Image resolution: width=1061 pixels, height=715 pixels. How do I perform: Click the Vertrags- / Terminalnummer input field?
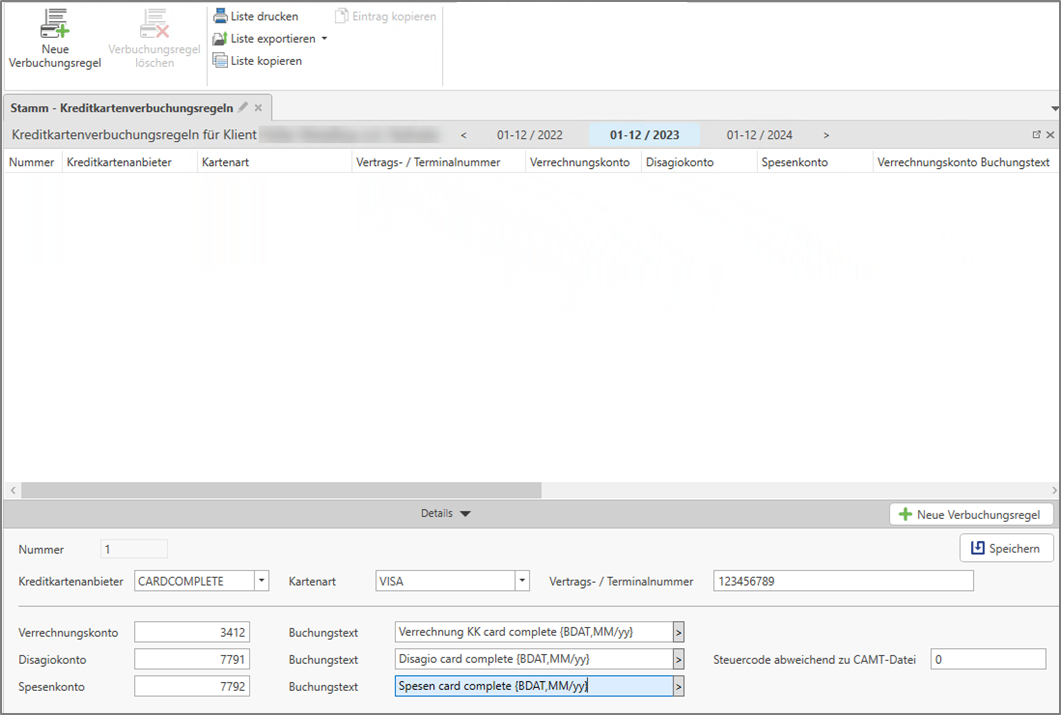[x=842, y=581]
